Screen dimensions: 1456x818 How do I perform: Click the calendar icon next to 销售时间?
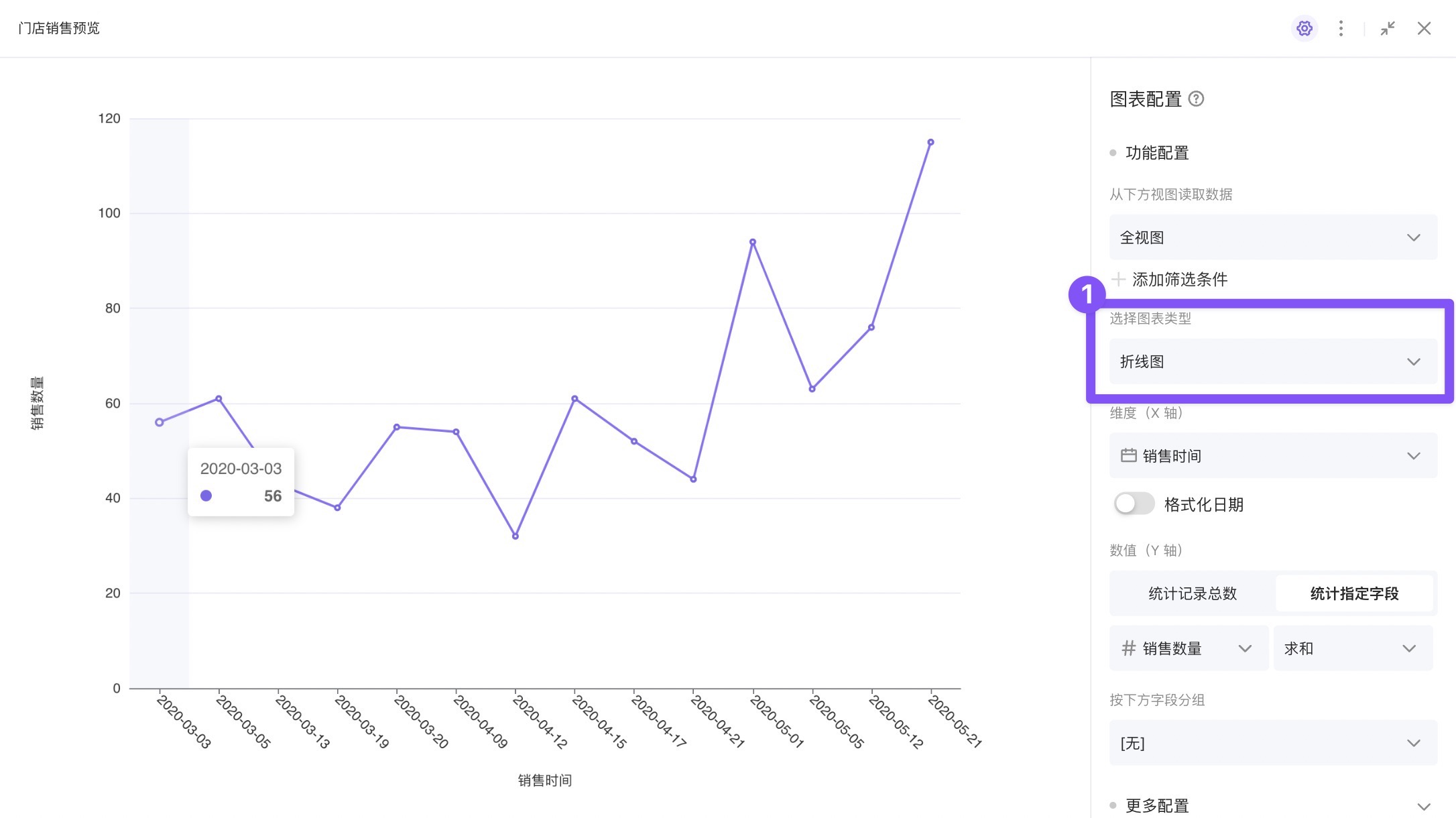1127,456
